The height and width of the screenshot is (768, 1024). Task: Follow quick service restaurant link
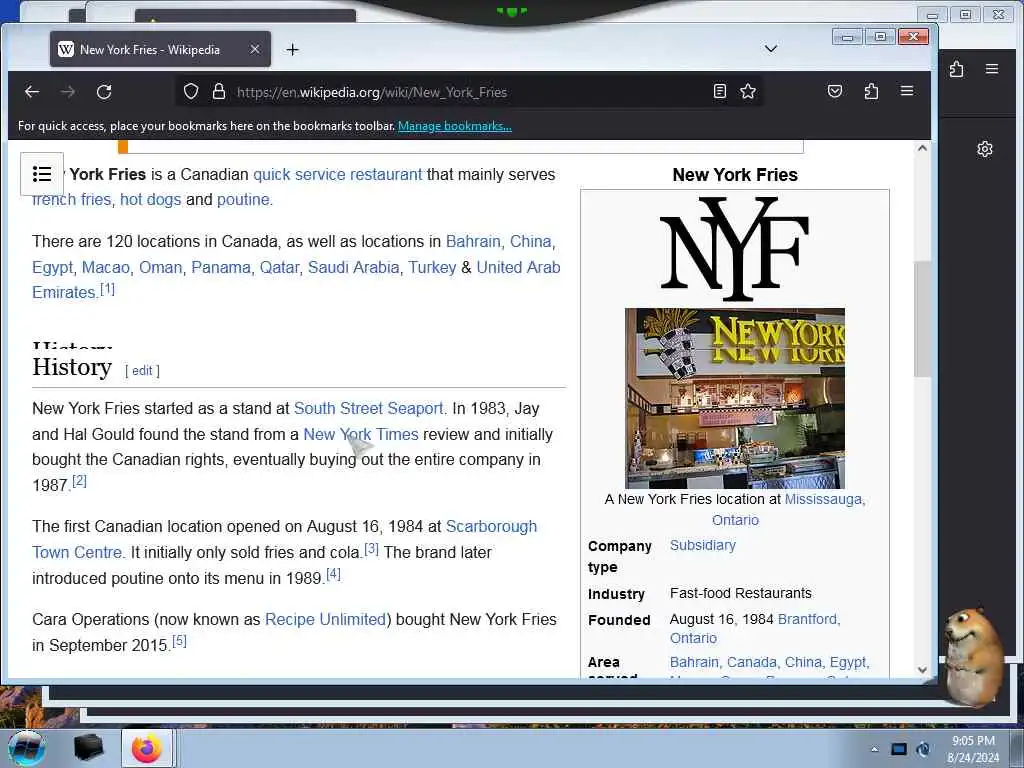pos(337,174)
